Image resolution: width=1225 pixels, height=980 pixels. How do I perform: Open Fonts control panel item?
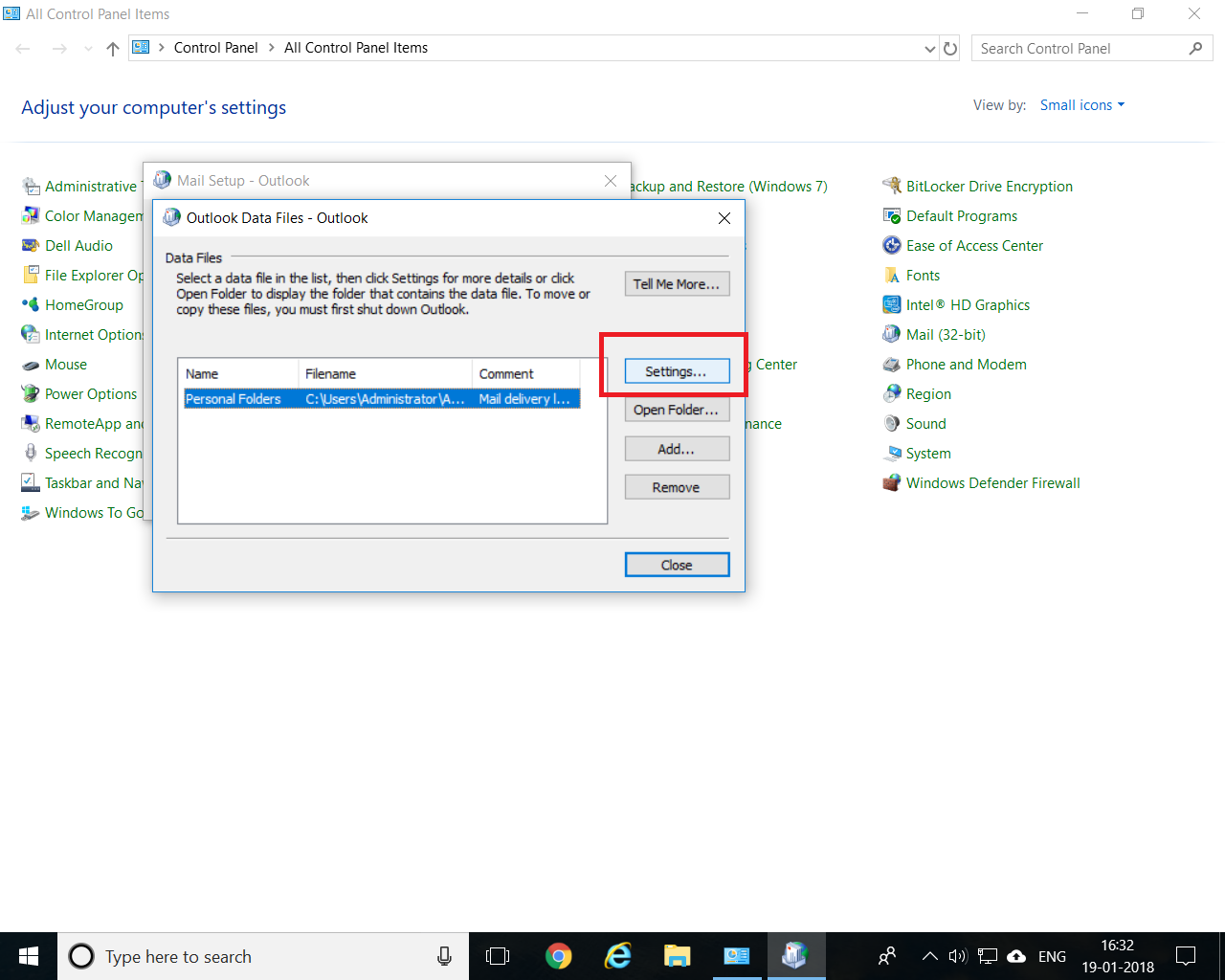pos(923,276)
